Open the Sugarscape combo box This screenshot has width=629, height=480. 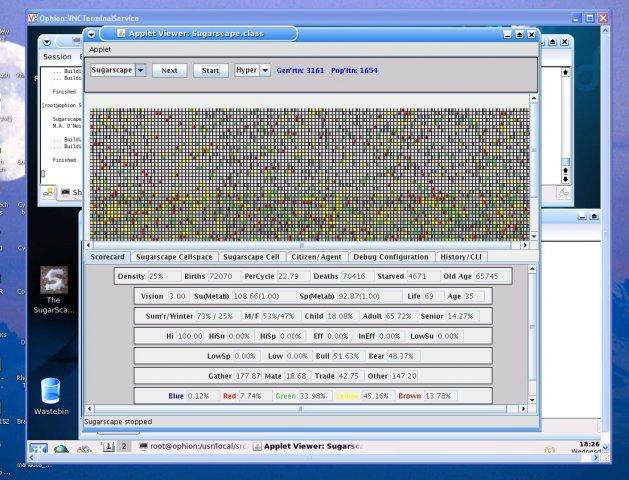point(118,70)
